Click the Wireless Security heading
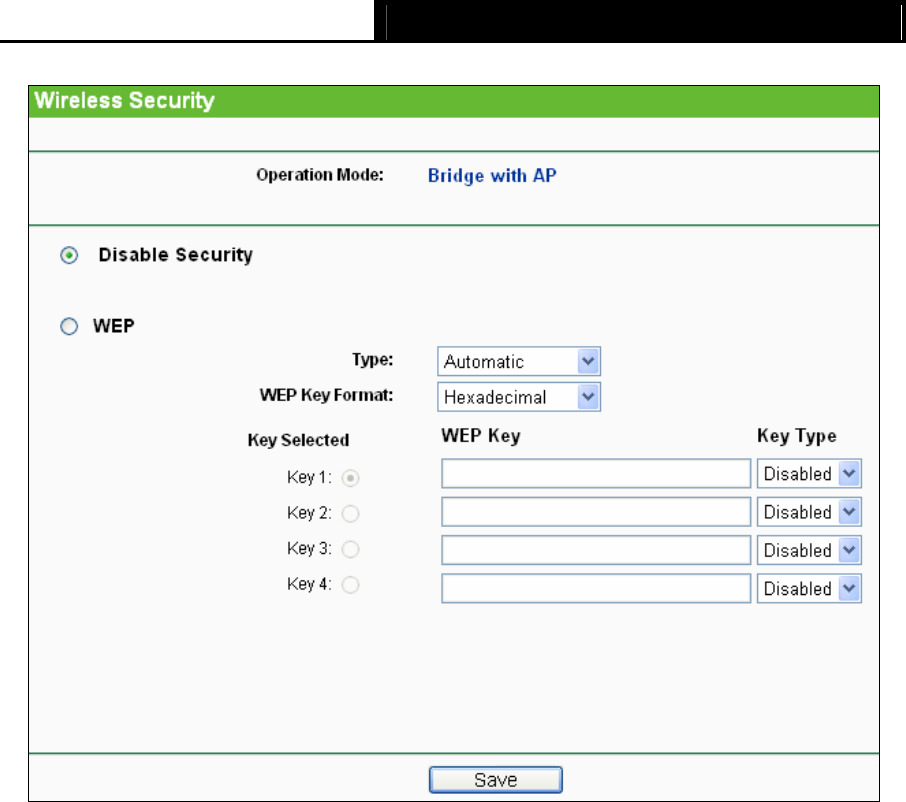This screenshot has height=802, width=906. (x=124, y=101)
